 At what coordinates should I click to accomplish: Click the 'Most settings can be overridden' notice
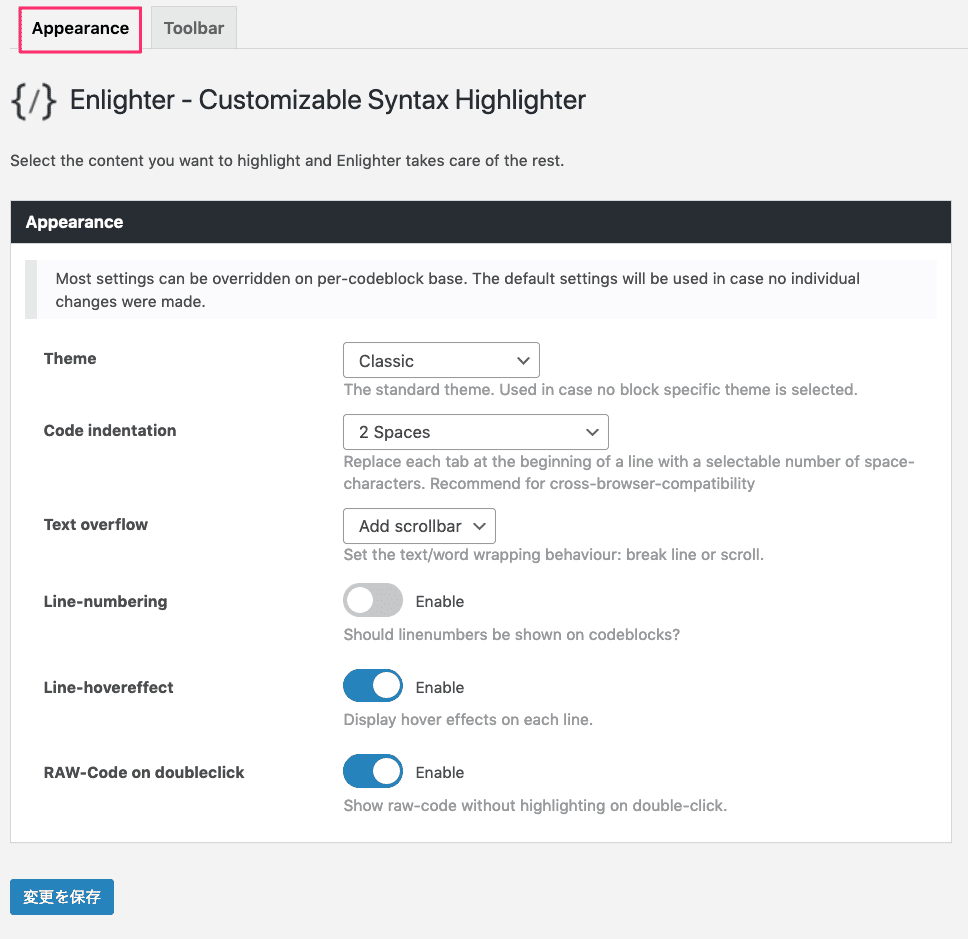coord(480,290)
